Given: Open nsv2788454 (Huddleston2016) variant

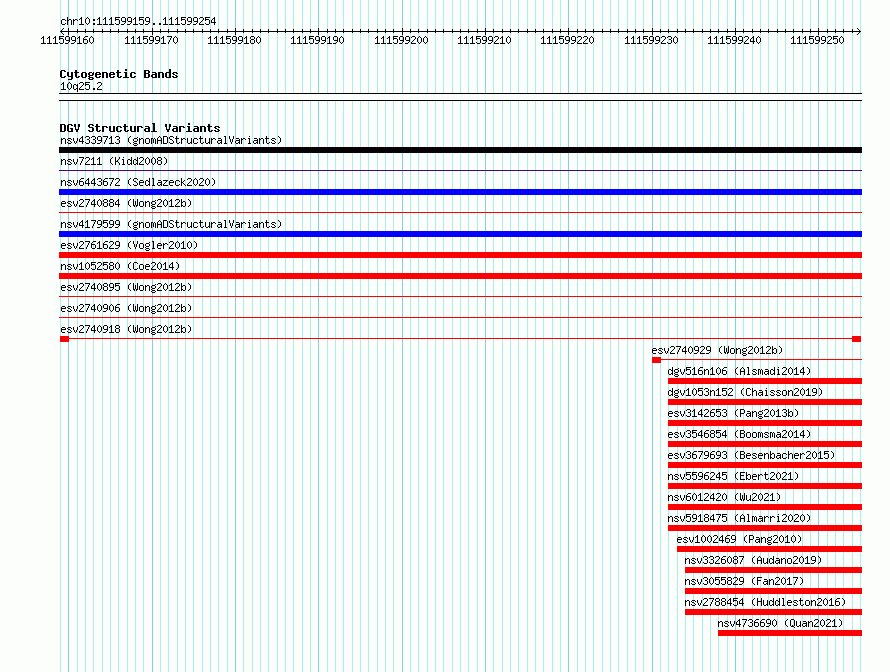Looking at the screenshot, I should pyautogui.click(x=765, y=602).
